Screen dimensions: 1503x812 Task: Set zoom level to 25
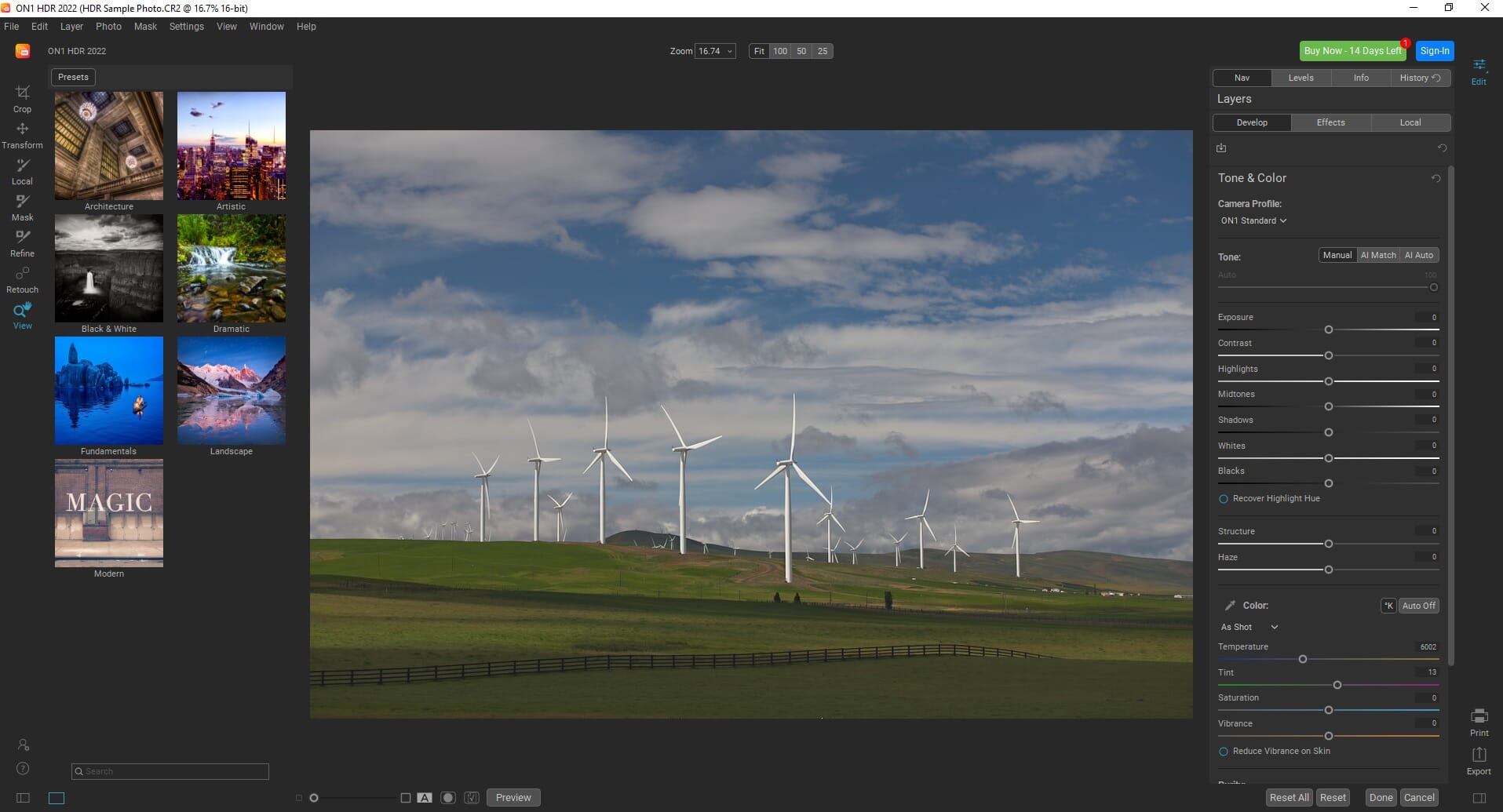tap(822, 51)
